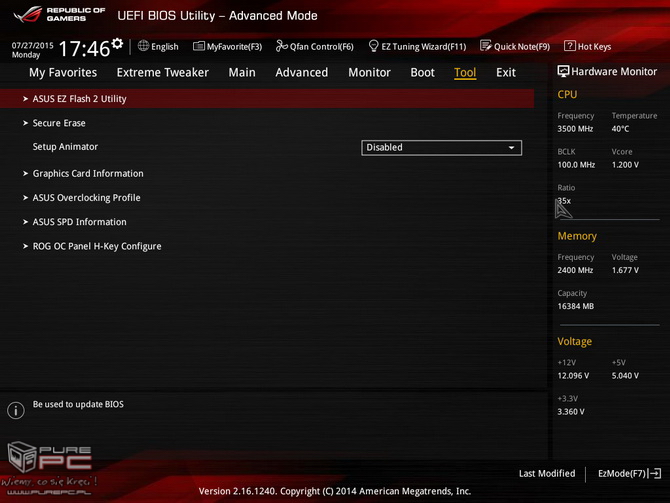The height and width of the screenshot is (503, 670).
Task: Open Graphics Card Information entry
Action: [x=88, y=174]
